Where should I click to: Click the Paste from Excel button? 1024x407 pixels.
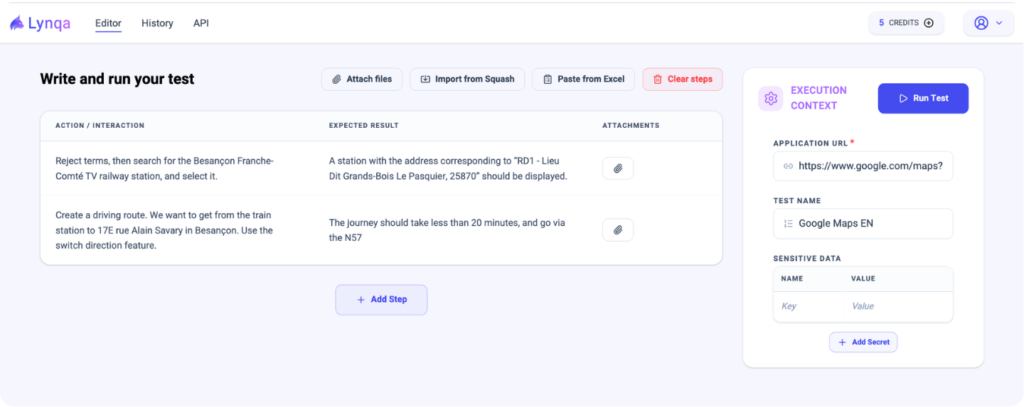583,79
